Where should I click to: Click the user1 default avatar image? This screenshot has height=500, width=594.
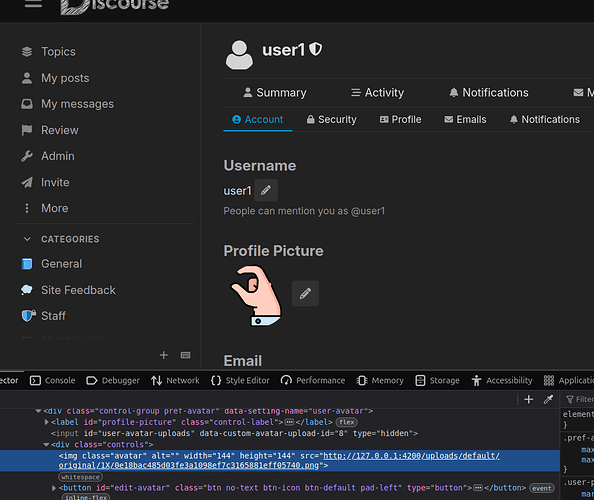(x=239, y=55)
